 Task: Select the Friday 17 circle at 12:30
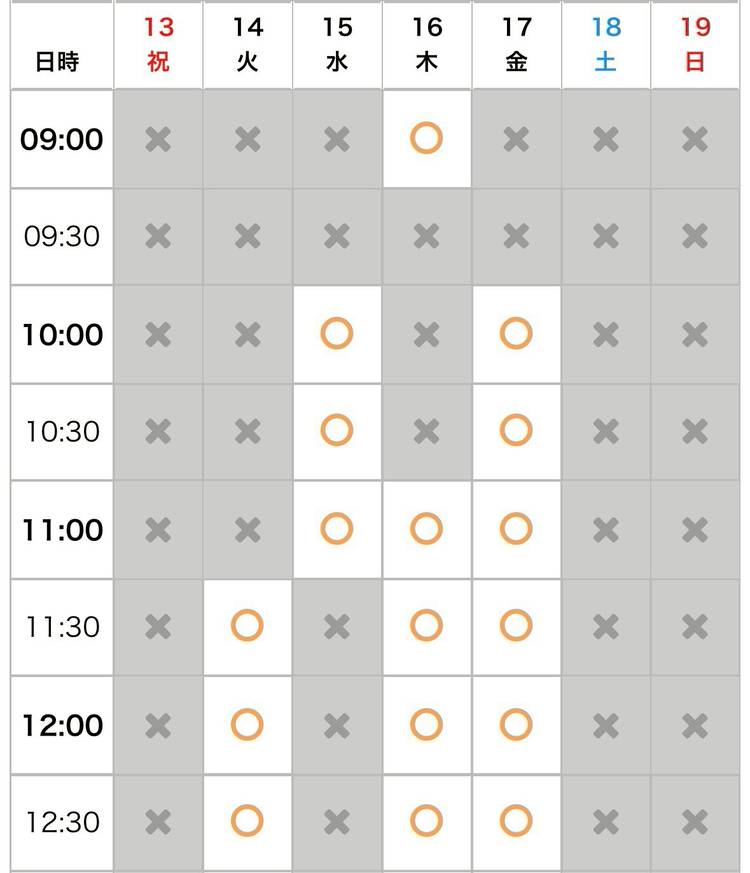(x=516, y=822)
